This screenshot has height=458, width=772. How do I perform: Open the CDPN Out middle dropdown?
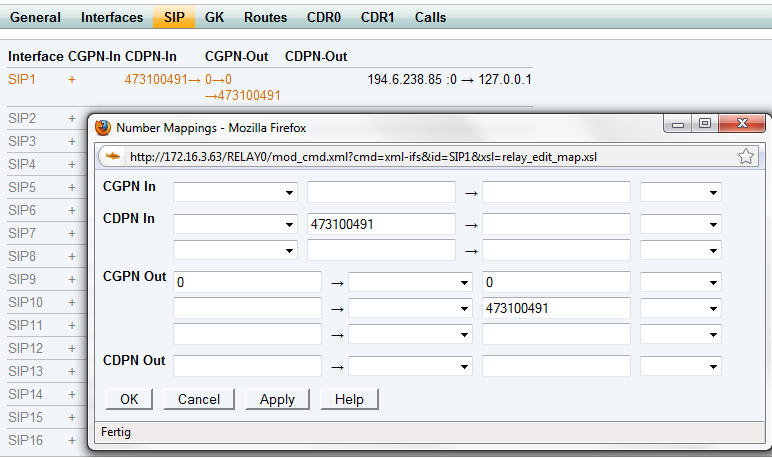[x=410, y=366]
